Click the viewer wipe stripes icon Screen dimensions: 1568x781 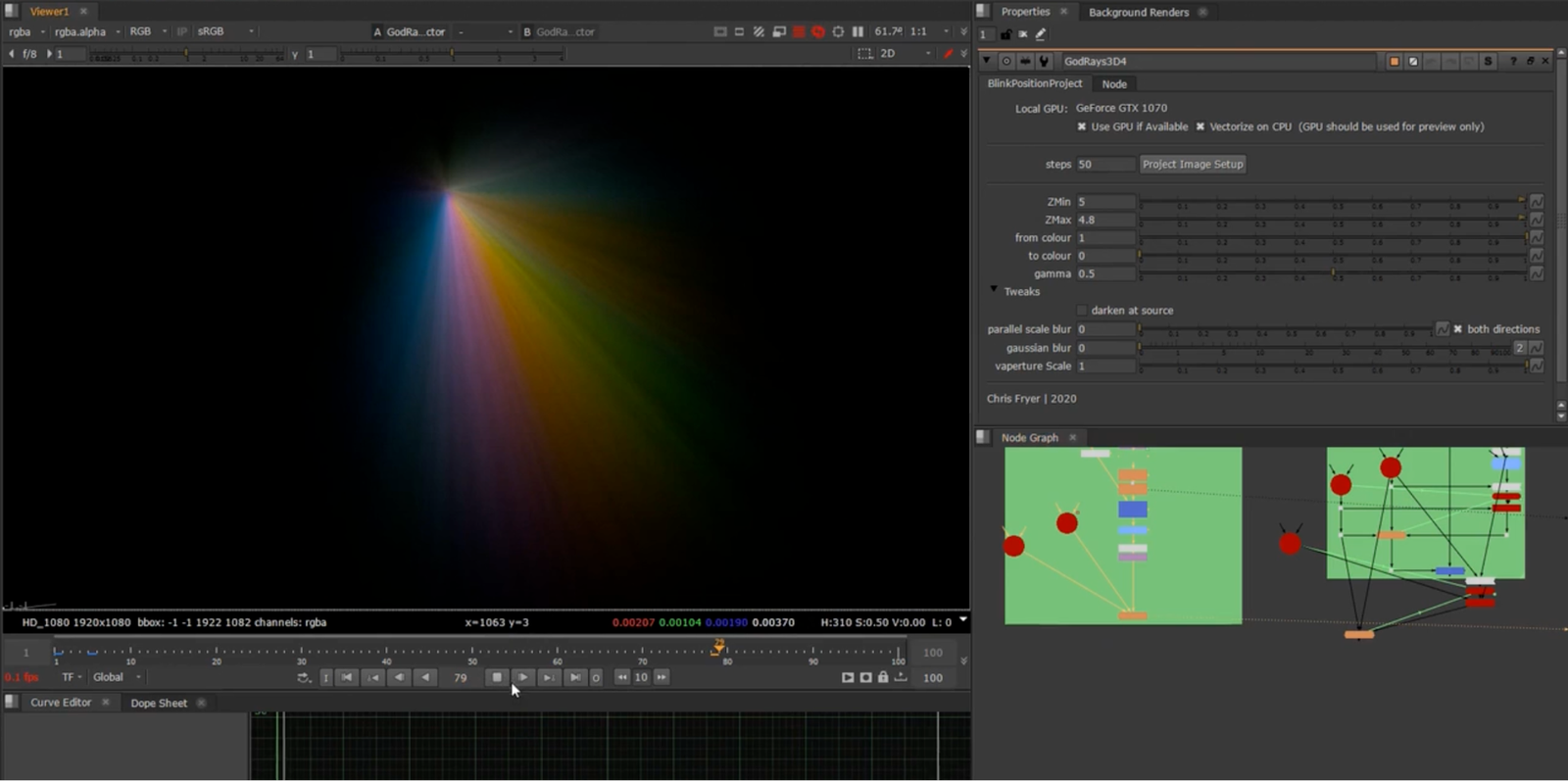click(x=759, y=31)
